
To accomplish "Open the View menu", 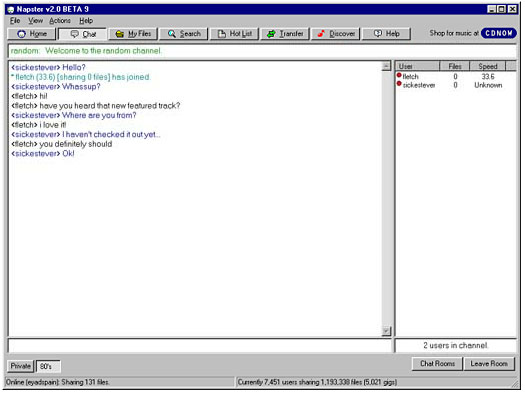I will point(35,21).
